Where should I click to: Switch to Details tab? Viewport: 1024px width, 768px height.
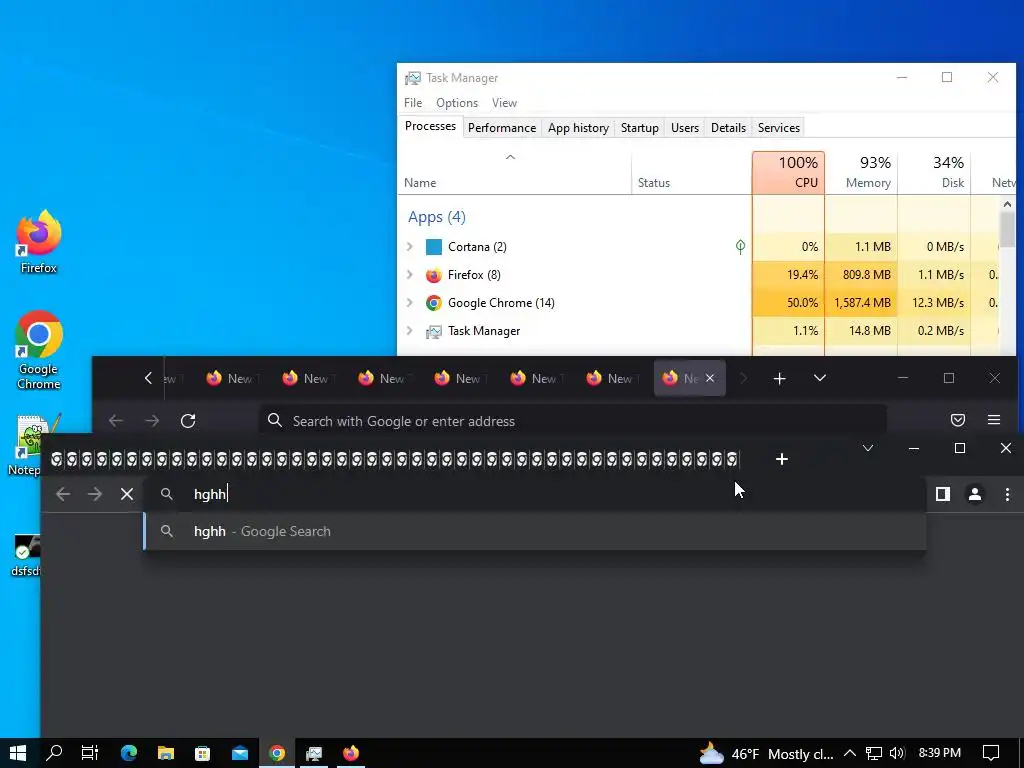(728, 127)
